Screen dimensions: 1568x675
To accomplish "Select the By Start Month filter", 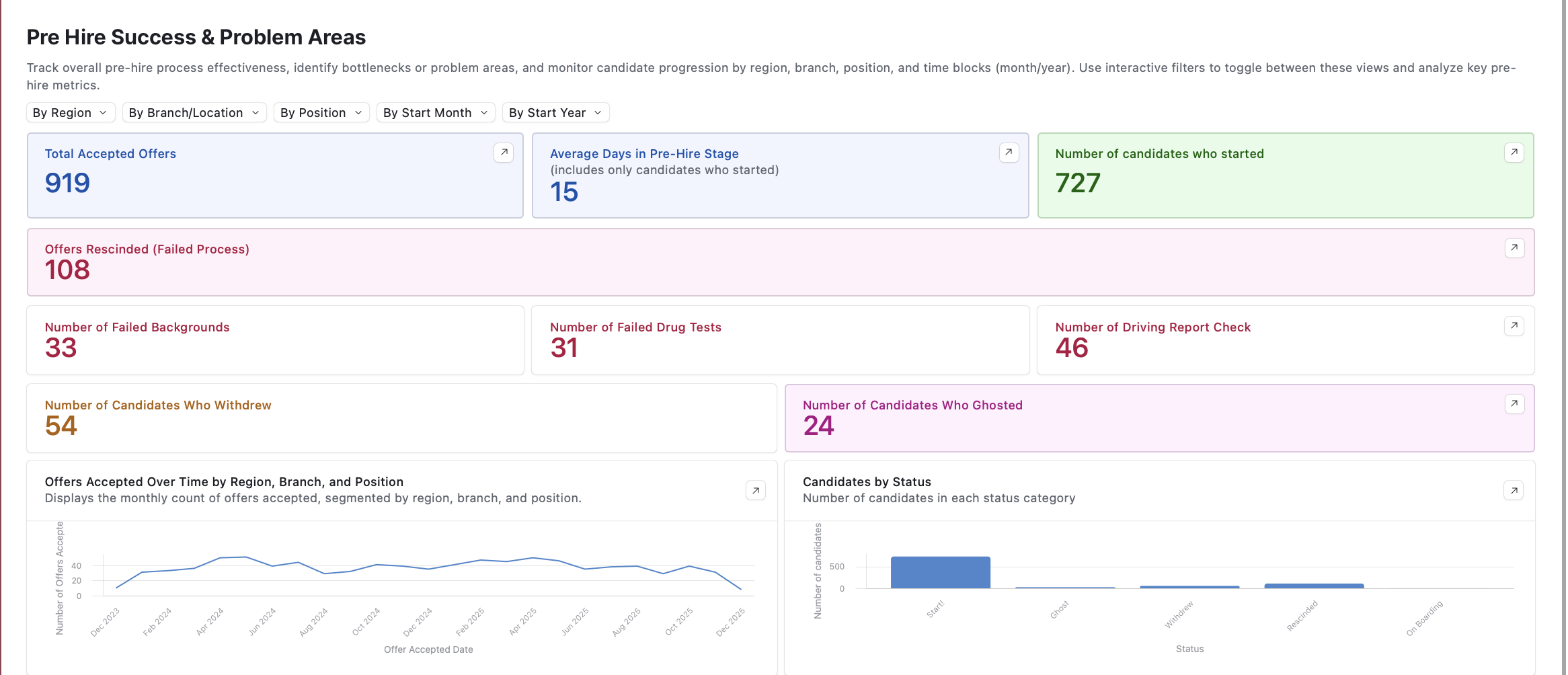I will pos(436,113).
